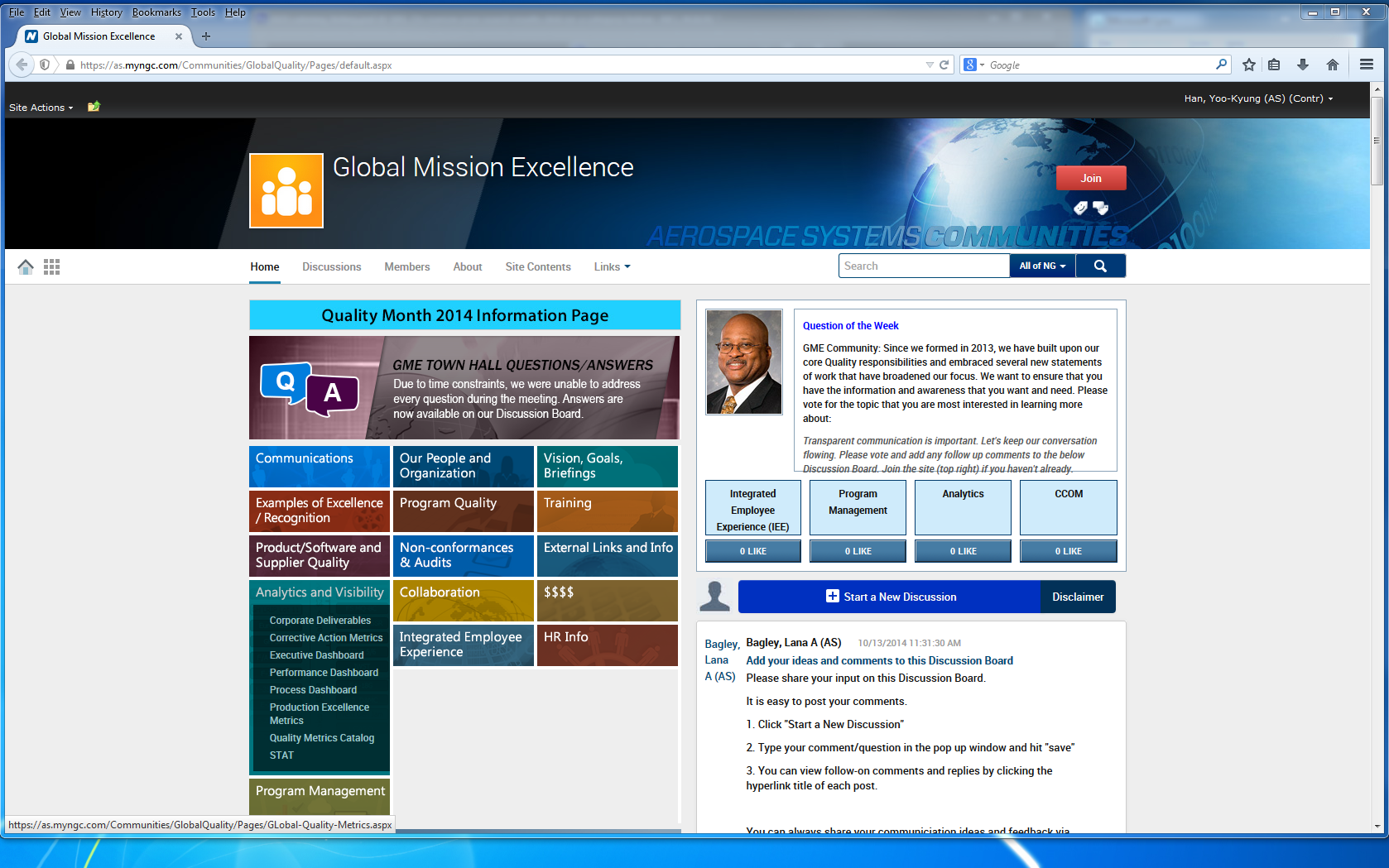Open the Bookmarks menu
The height and width of the screenshot is (868, 1389).
pos(156,12)
